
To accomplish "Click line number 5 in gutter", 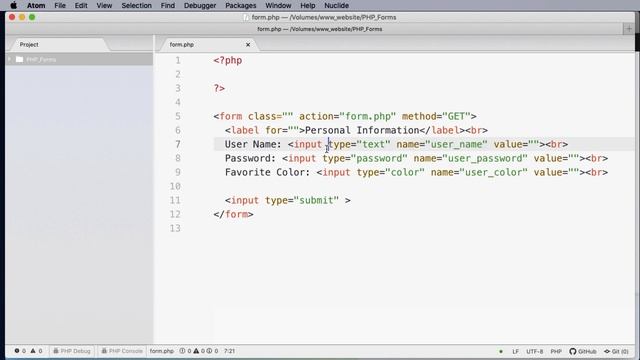I will [178, 116].
